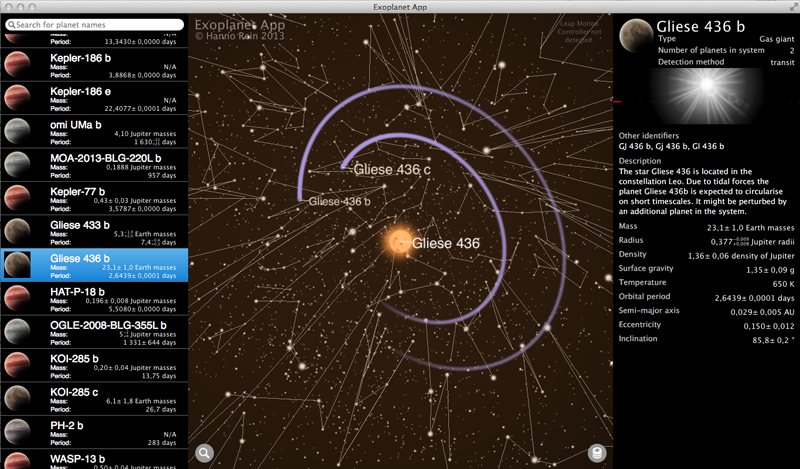Click the database stack icon
800x469 pixels.
tap(597, 453)
